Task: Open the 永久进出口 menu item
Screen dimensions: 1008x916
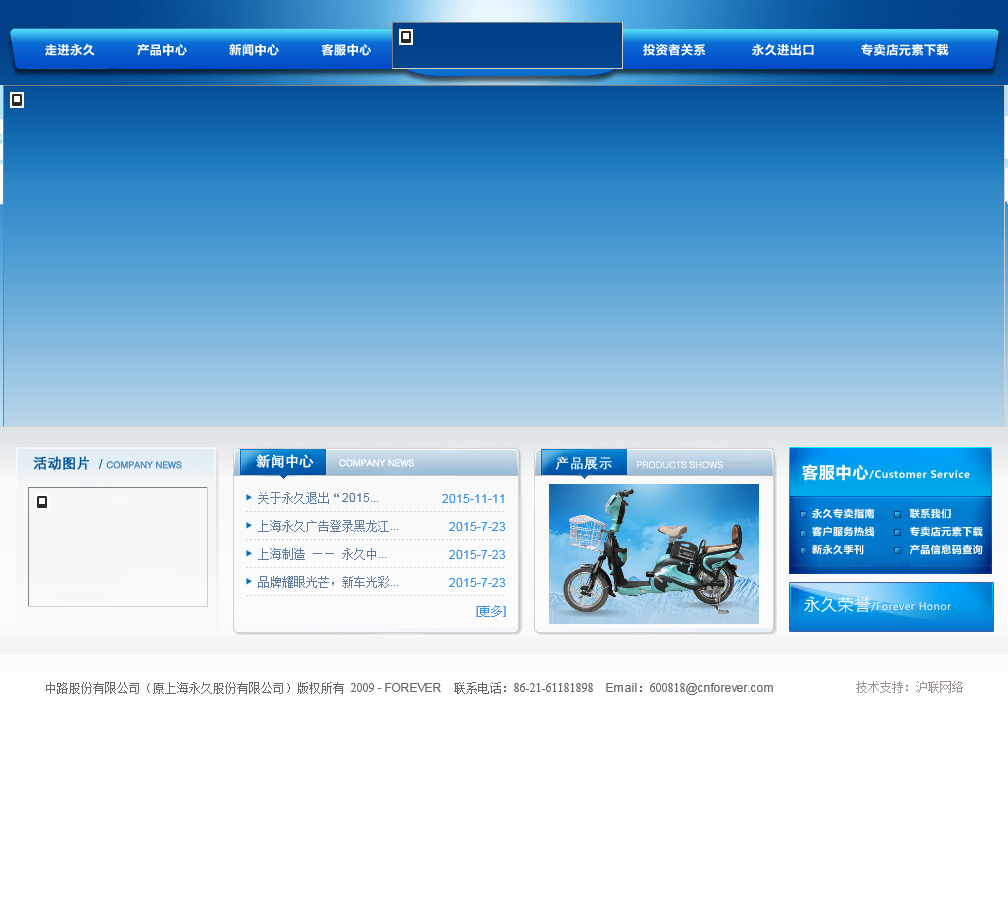Action: 783,50
